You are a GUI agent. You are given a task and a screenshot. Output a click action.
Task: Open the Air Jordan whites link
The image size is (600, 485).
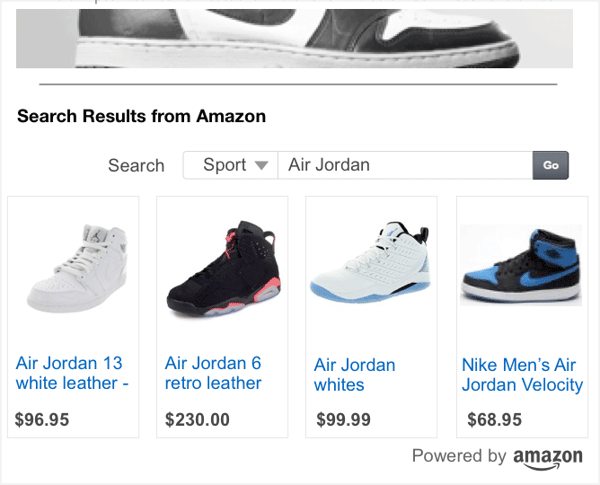pos(354,375)
